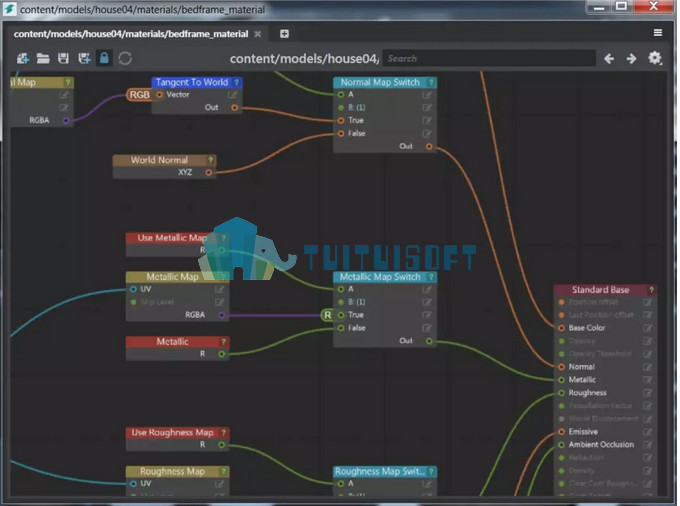Open help for Roughness Map node
This screenshot has height=506, width=680.
(224, 471)
